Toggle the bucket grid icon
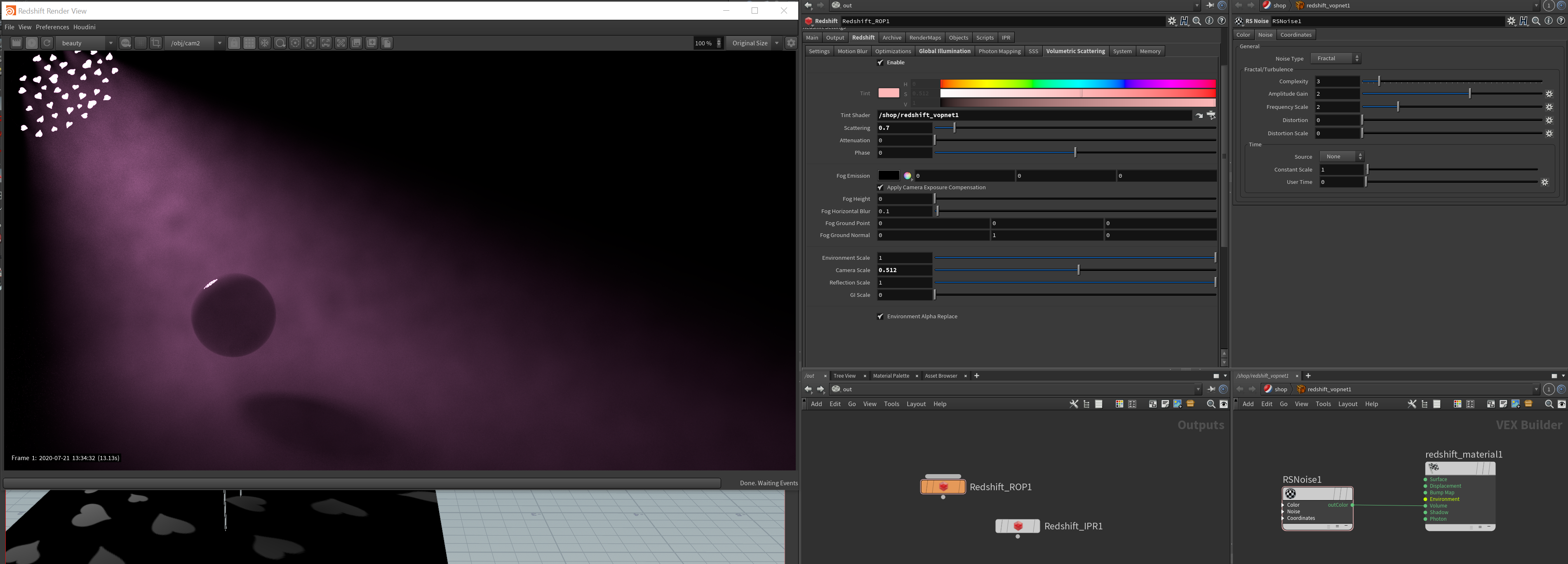The height and width of the screenshot is (564, 1568). pos(249,42)
